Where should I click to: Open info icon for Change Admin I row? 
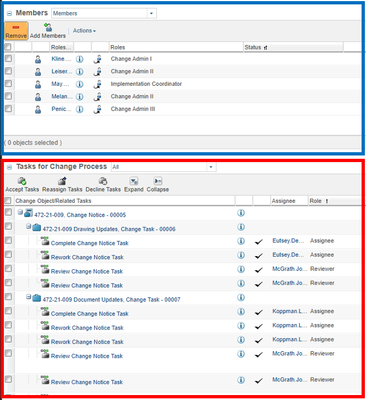(79, 59)
